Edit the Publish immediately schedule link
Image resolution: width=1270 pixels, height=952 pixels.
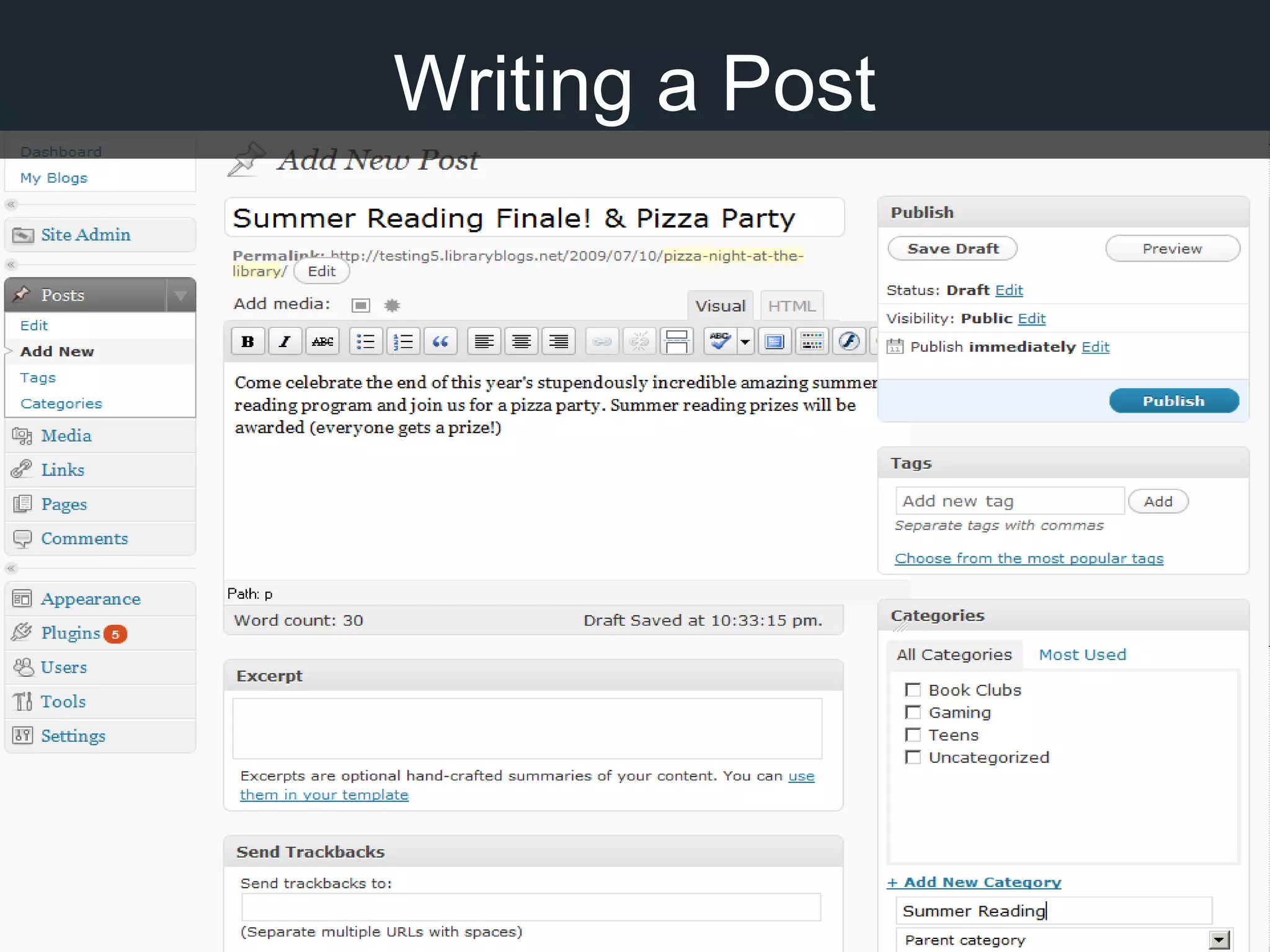(x=1096, y=347)
